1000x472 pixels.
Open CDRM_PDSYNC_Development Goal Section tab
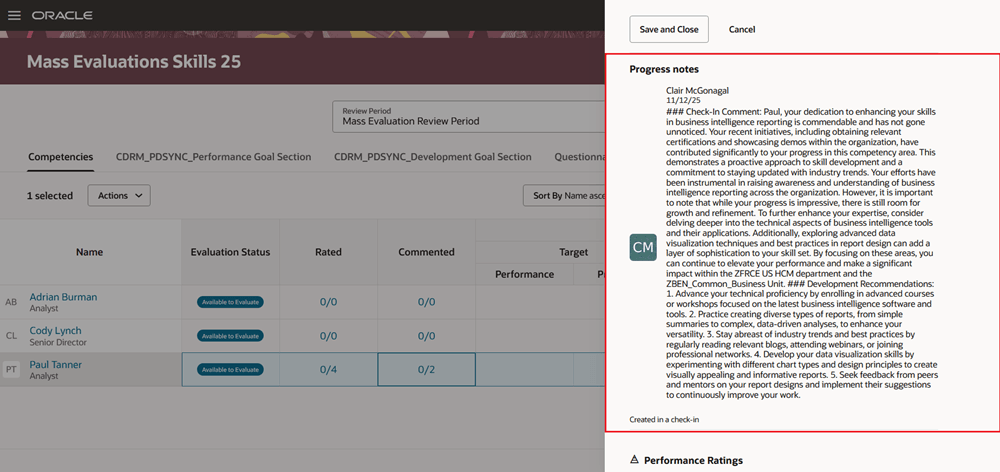click(433, 157)
